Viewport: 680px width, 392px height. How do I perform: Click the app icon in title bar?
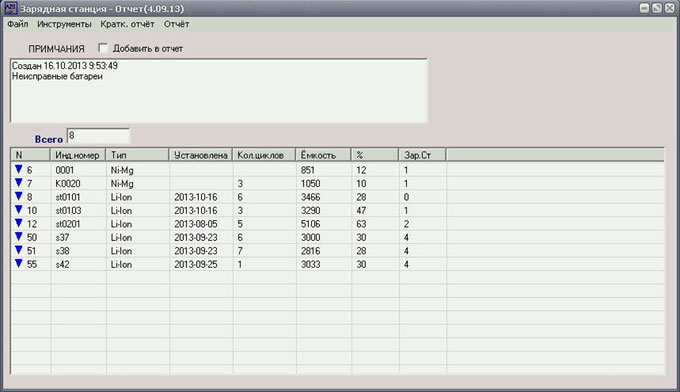point(10,8)
